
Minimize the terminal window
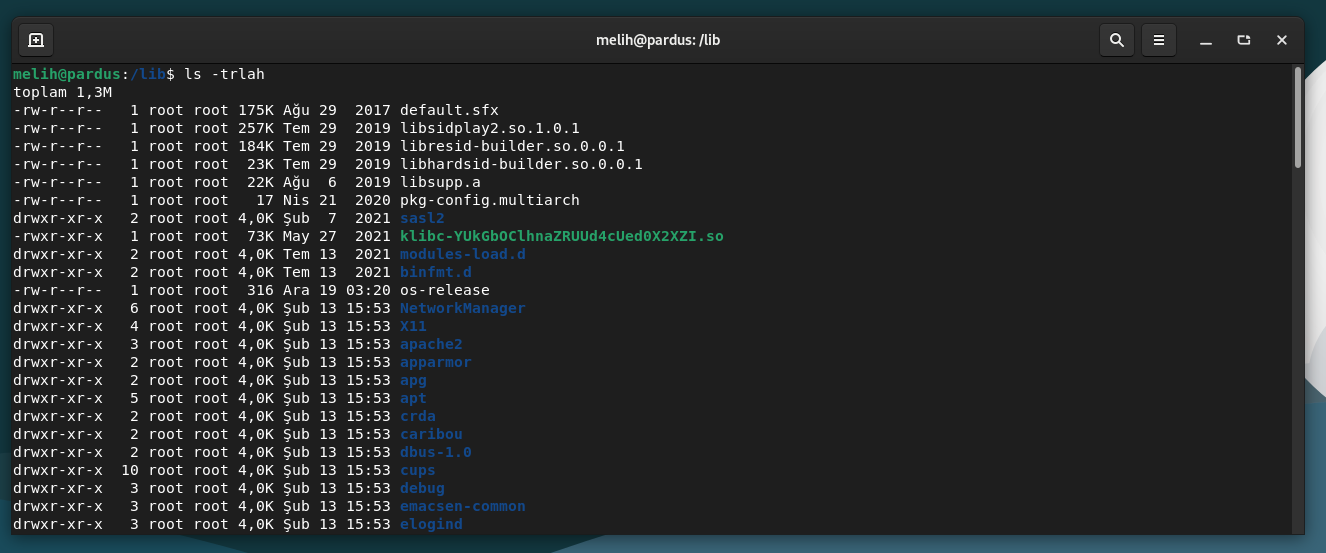(x=1207, y=40)
